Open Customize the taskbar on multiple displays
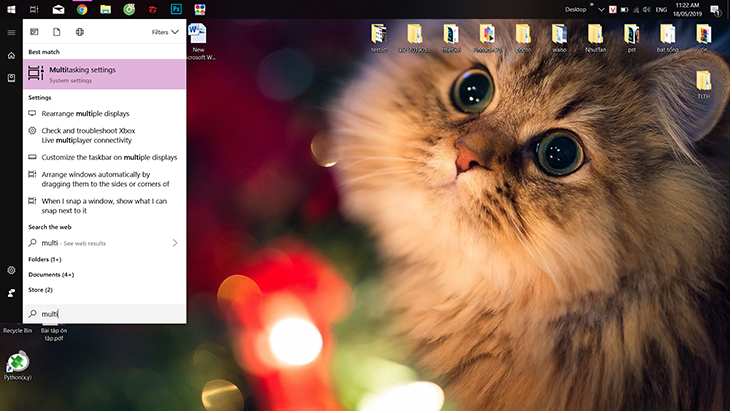 tap(105, 157)
